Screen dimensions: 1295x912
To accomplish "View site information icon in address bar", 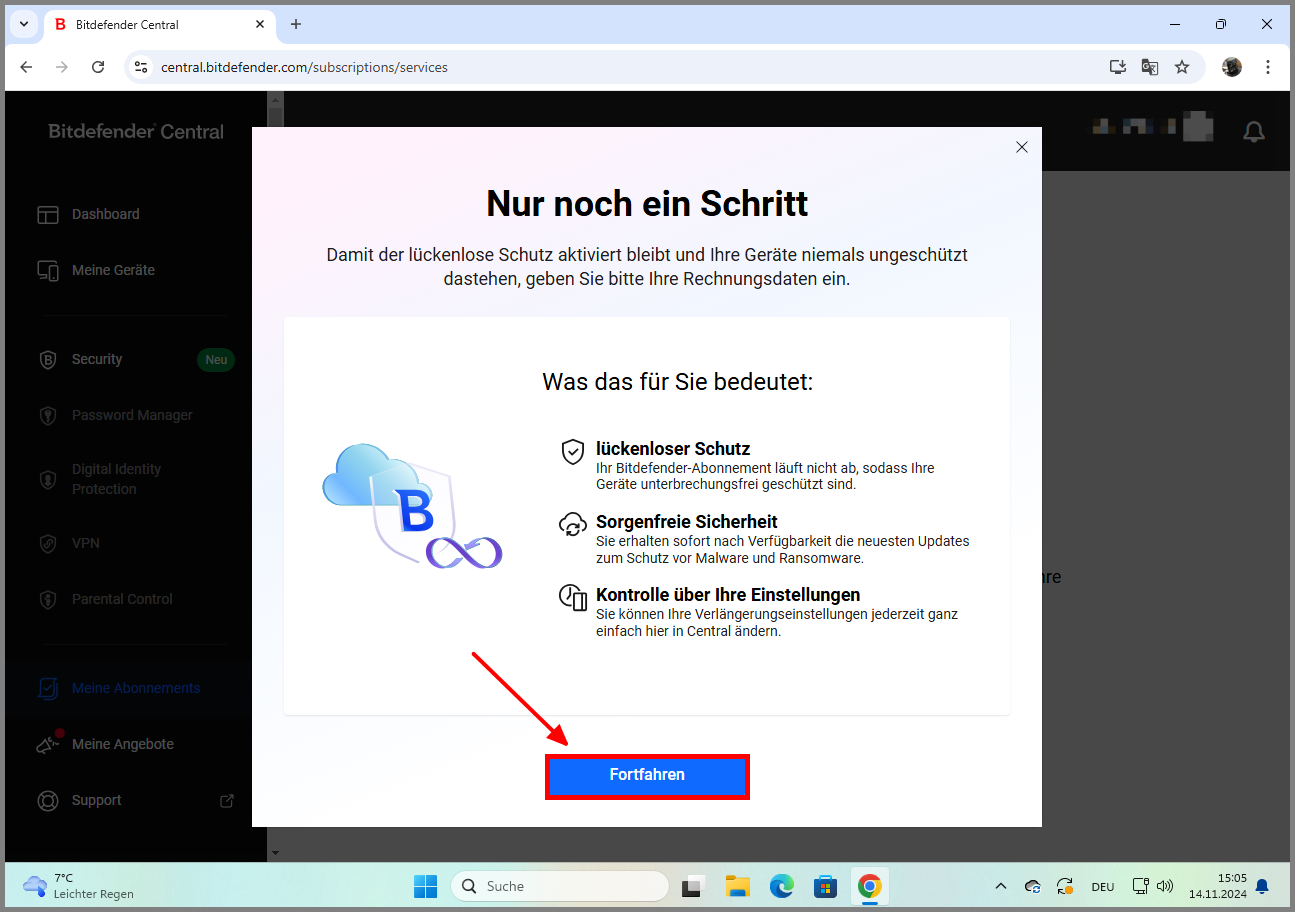I will click(x=141, y=67).
